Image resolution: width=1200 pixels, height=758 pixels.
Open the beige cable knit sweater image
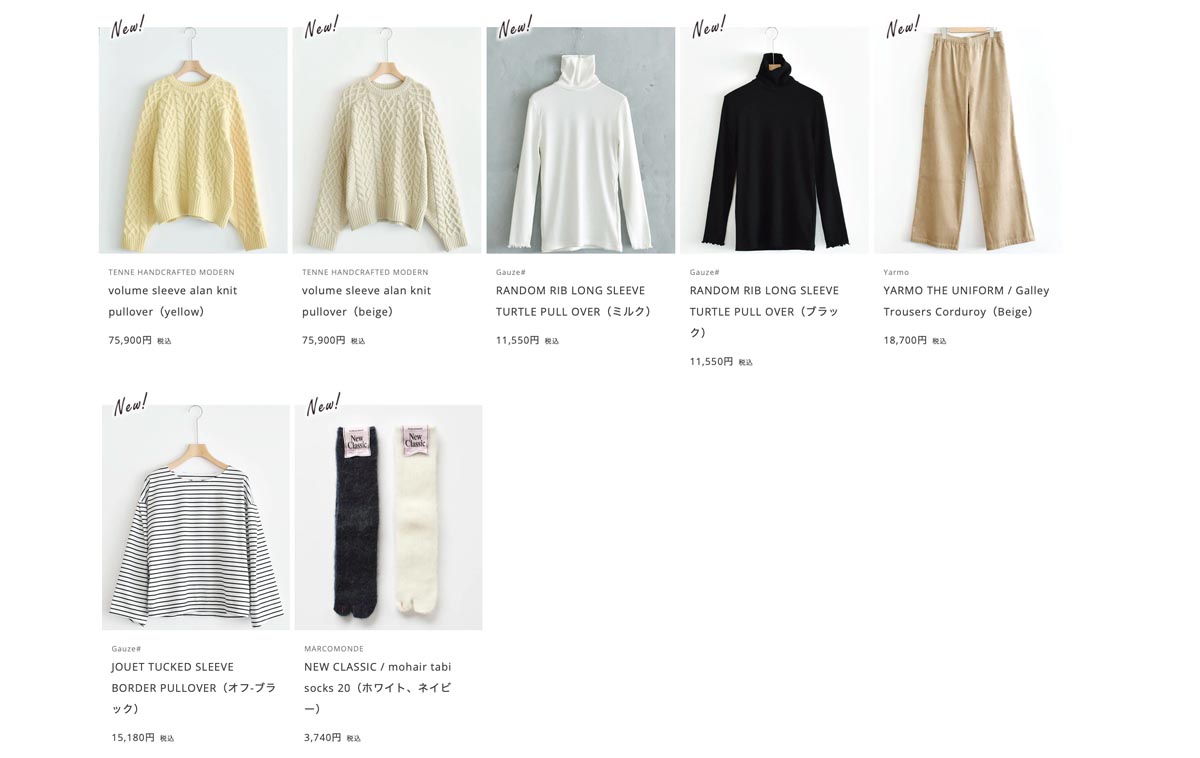coord(387,140)
